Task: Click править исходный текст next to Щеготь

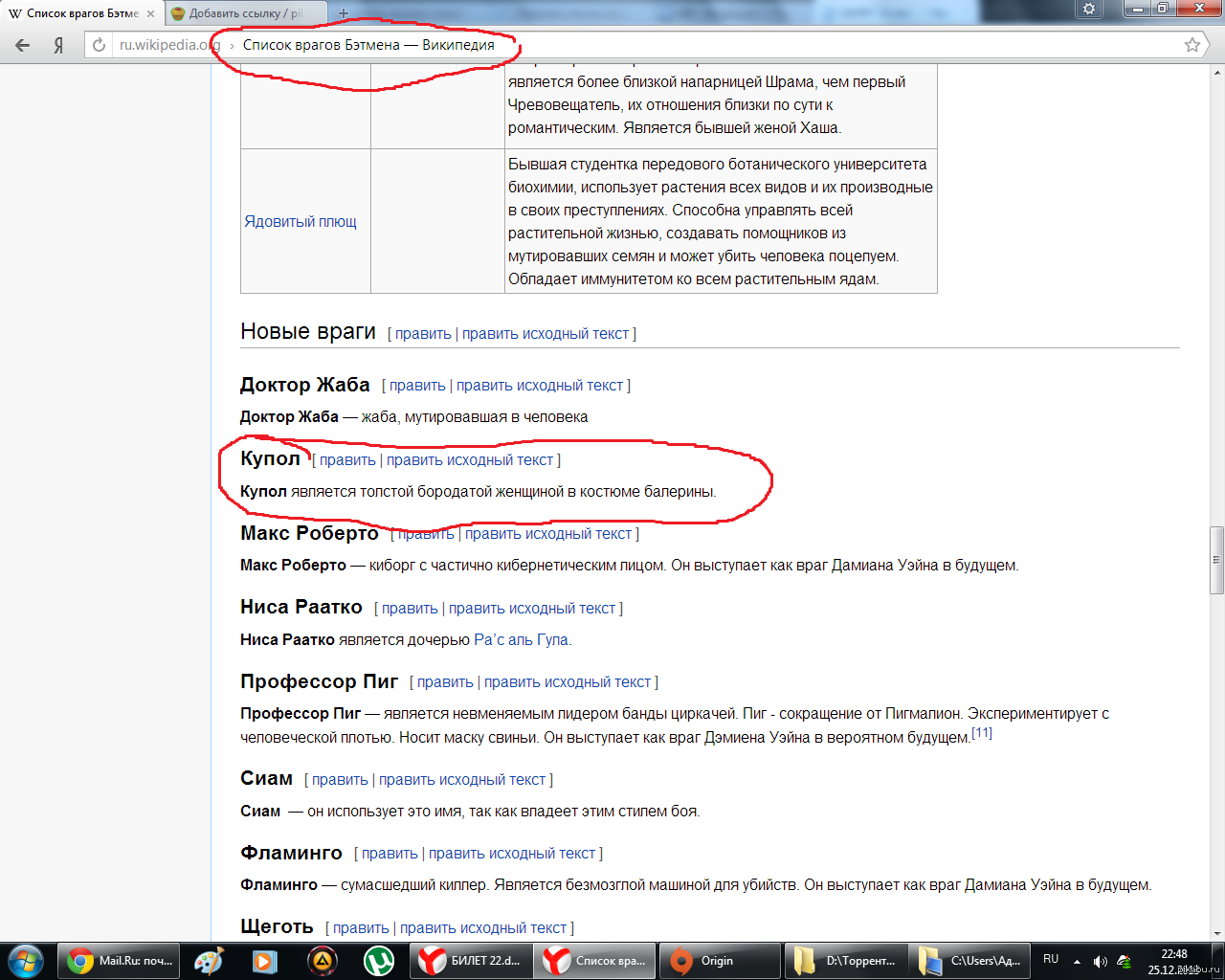Action: tap(483, 927)
